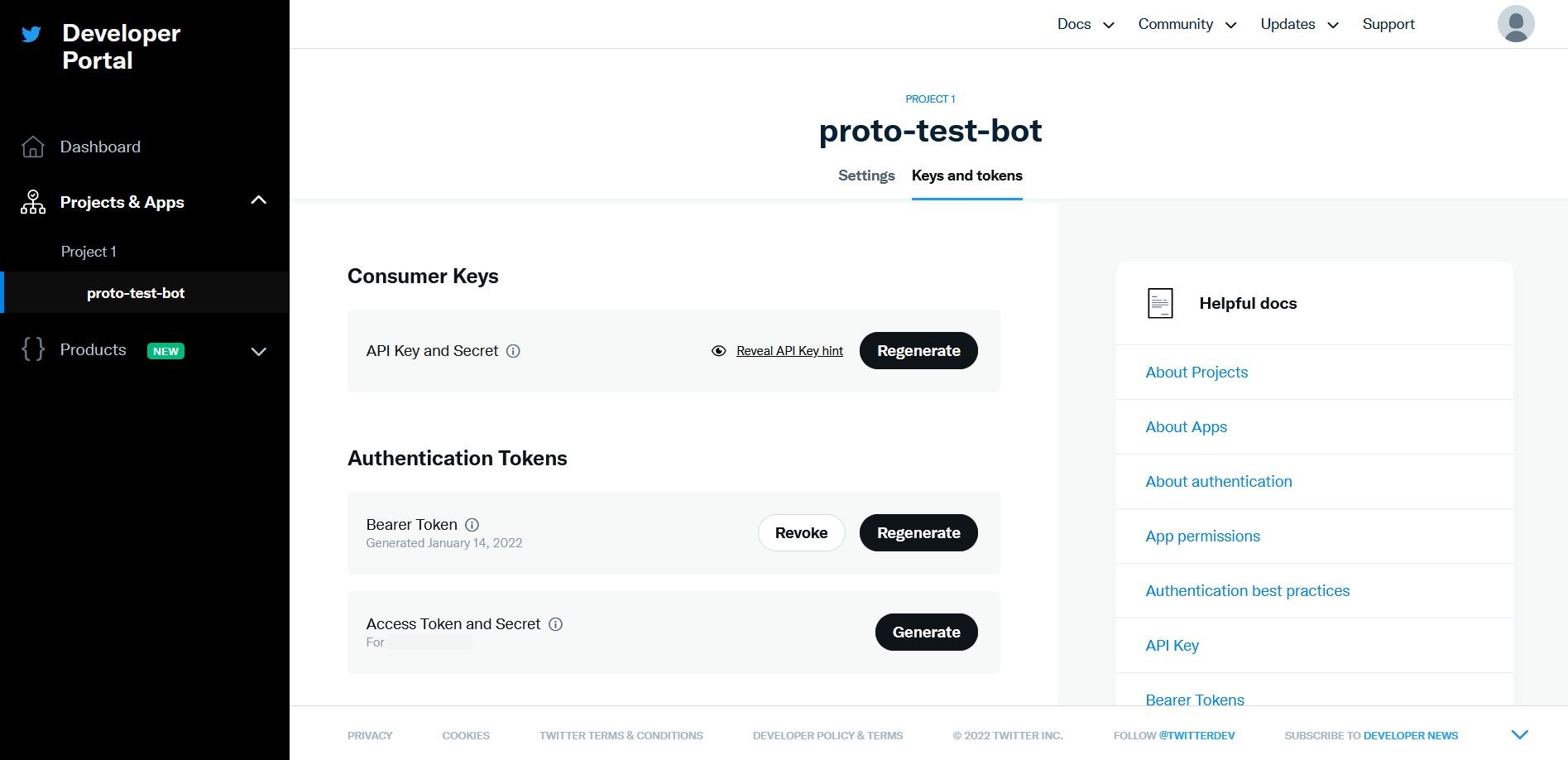Click Reveal API Key hint link
This screenshot has height=760, width=1568.
(x=789, y=351)
